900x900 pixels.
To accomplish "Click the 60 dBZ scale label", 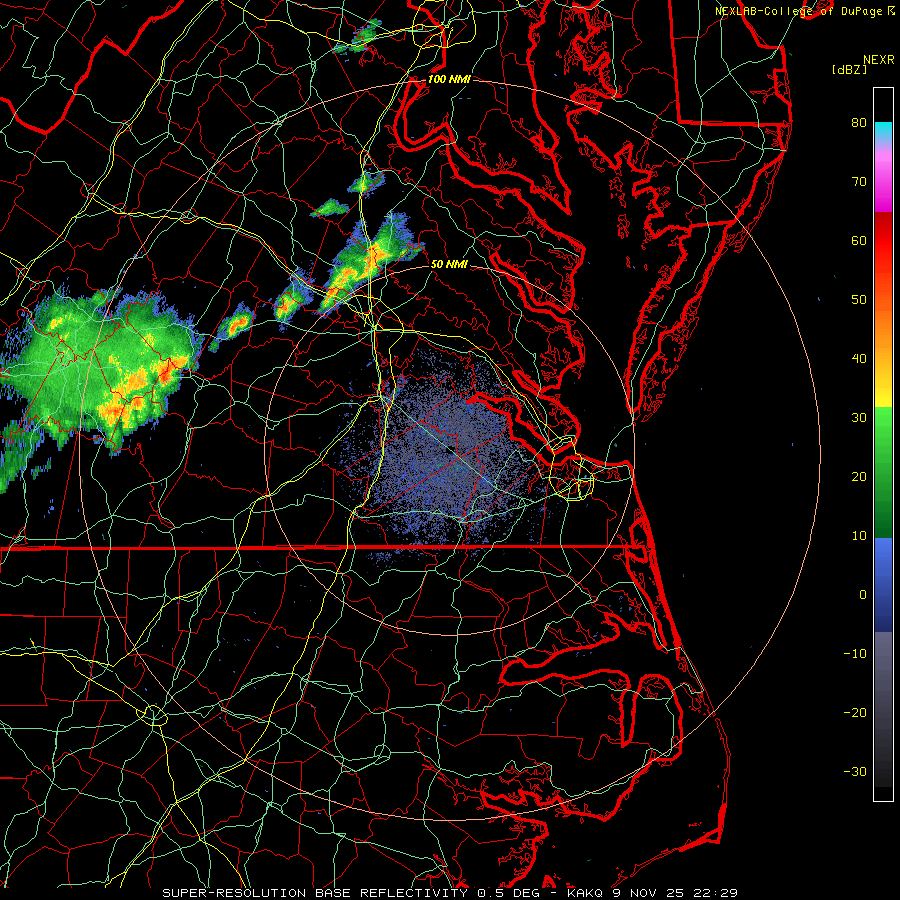I will click(x=859, y=240).
